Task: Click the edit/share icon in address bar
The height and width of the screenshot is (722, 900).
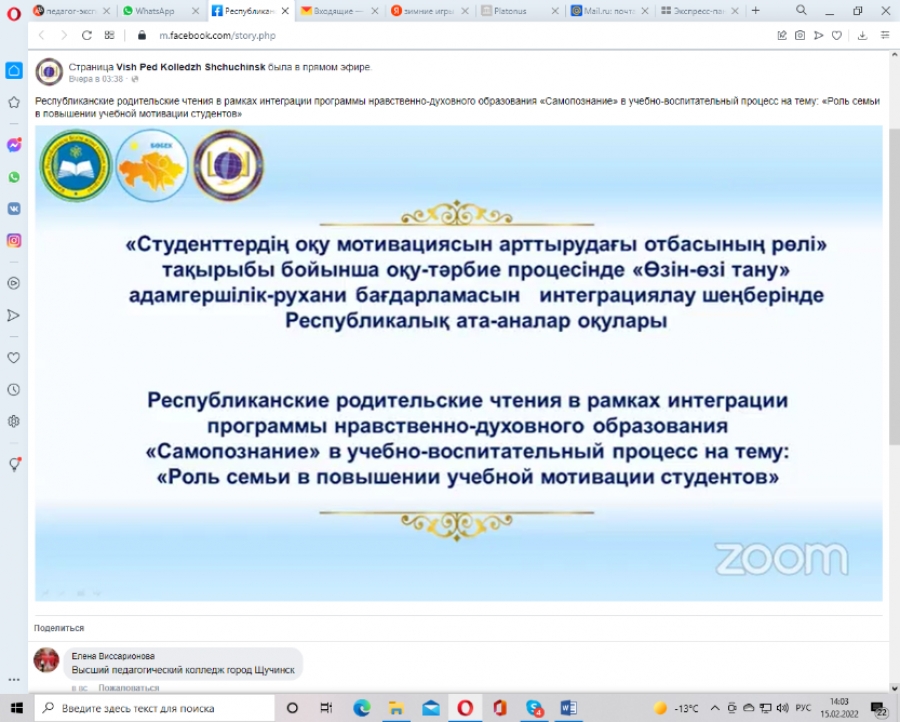Action: tap(782, 36)
